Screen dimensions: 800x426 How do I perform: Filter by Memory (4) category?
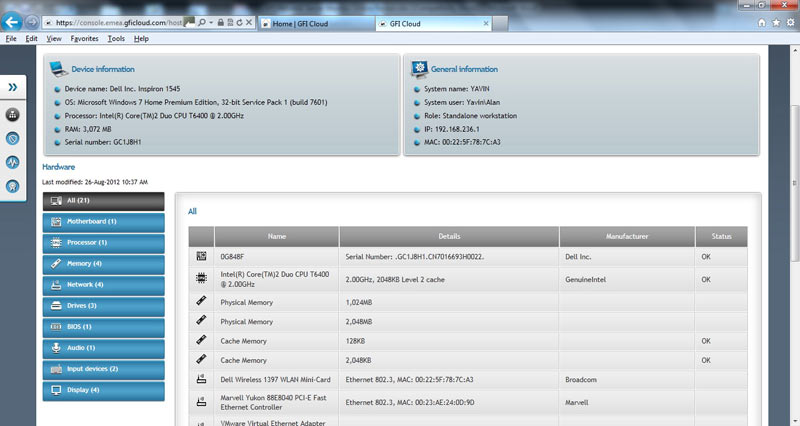104,264
